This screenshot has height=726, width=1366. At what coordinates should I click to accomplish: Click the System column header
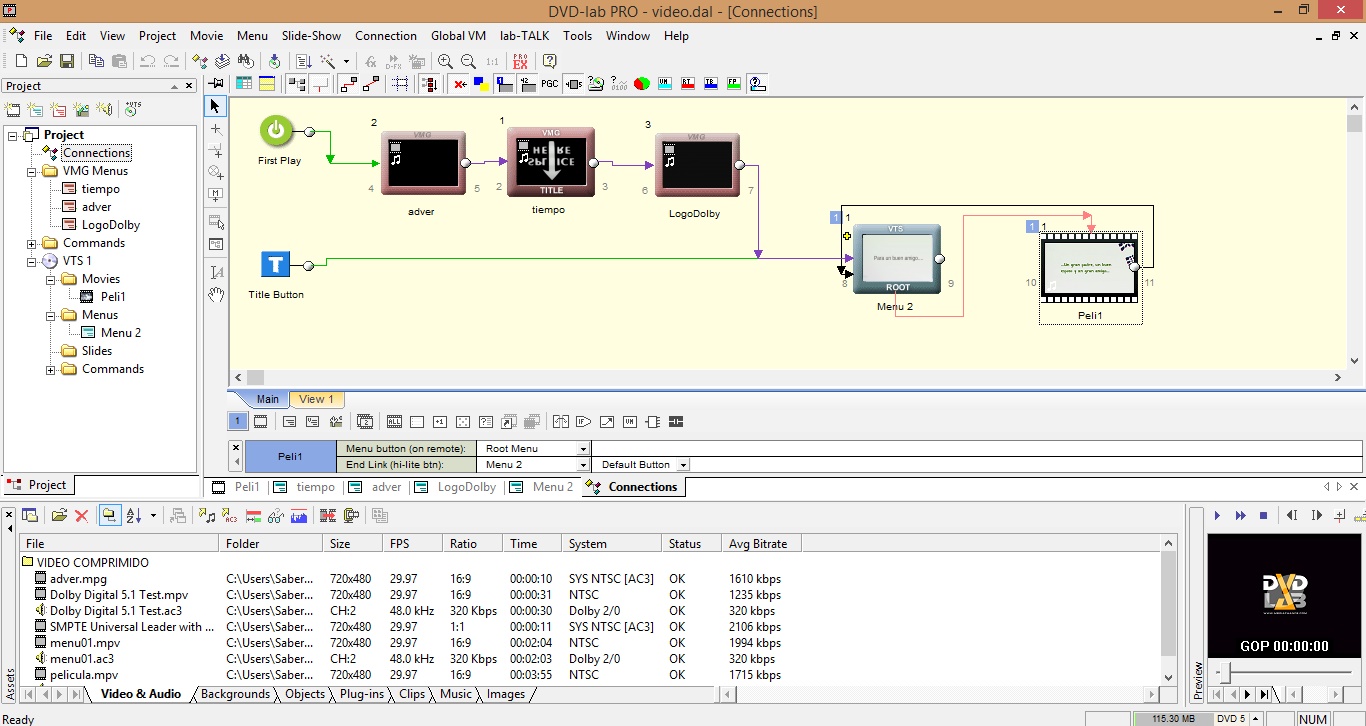(x=588, y=544)
